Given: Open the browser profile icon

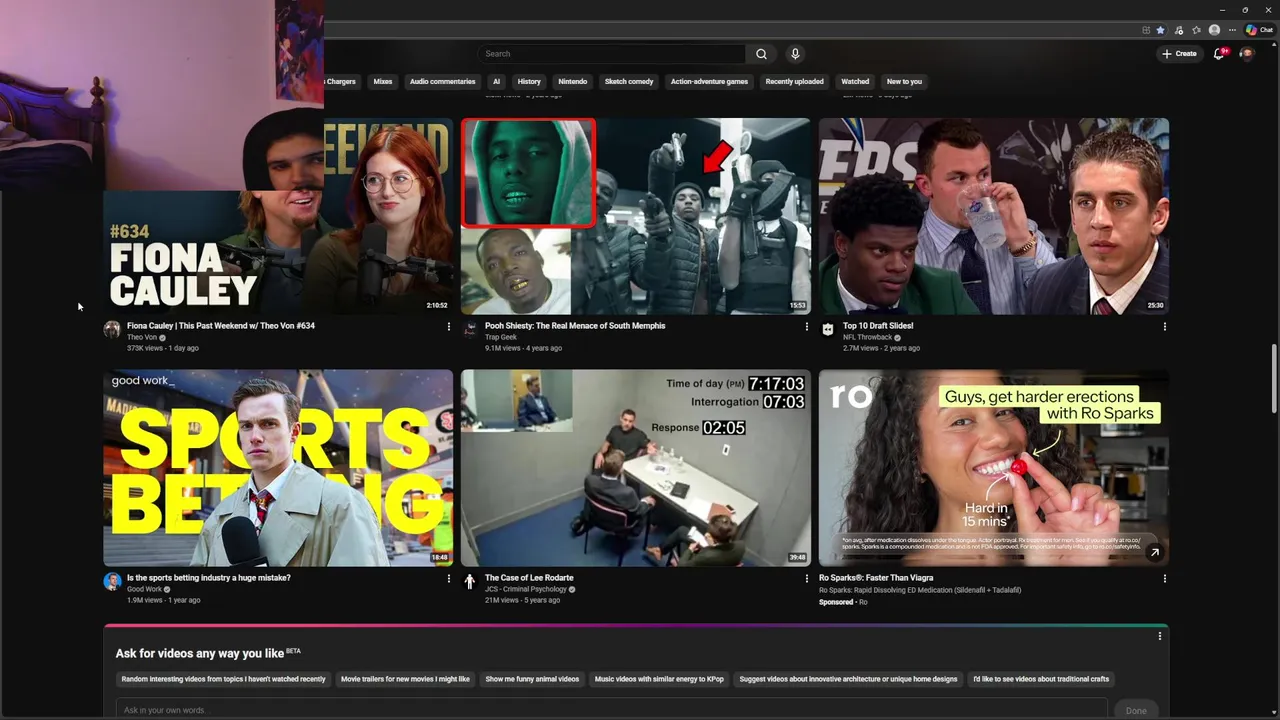Looking at the screenshot, I should (x=1214, y=30).
